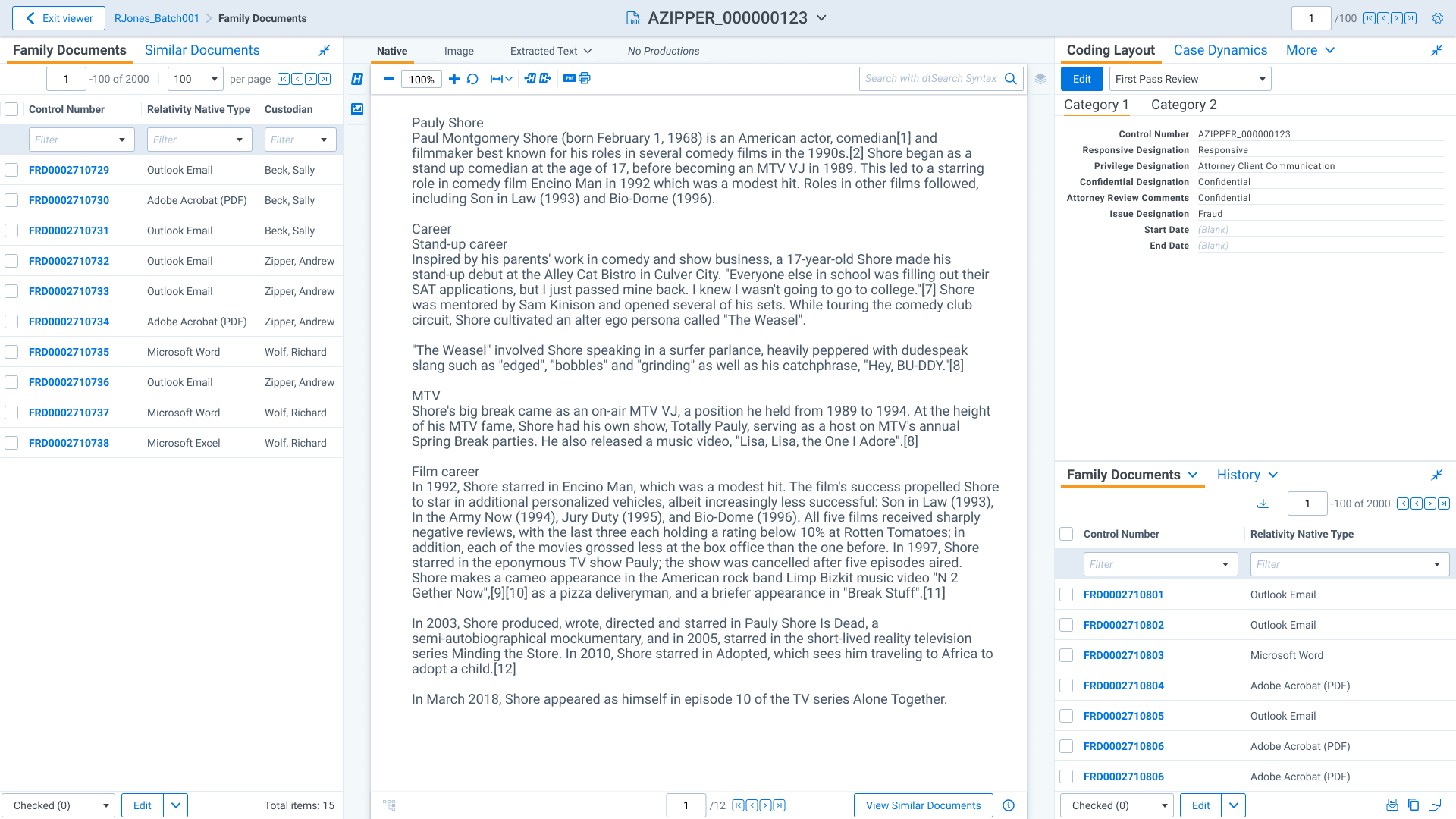The image size is (1456, 819).
Task: Switch to the Image viewer tab
Action: (459, 51)
